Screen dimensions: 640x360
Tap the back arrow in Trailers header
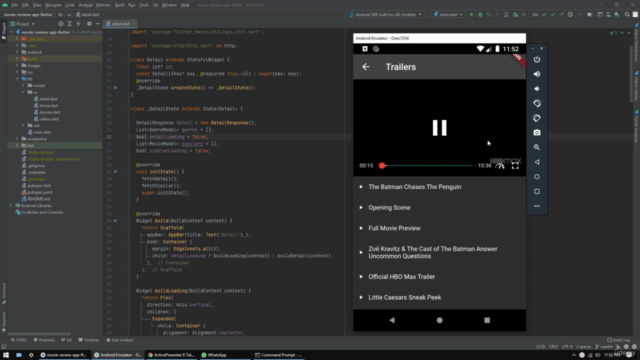point(366,67)
